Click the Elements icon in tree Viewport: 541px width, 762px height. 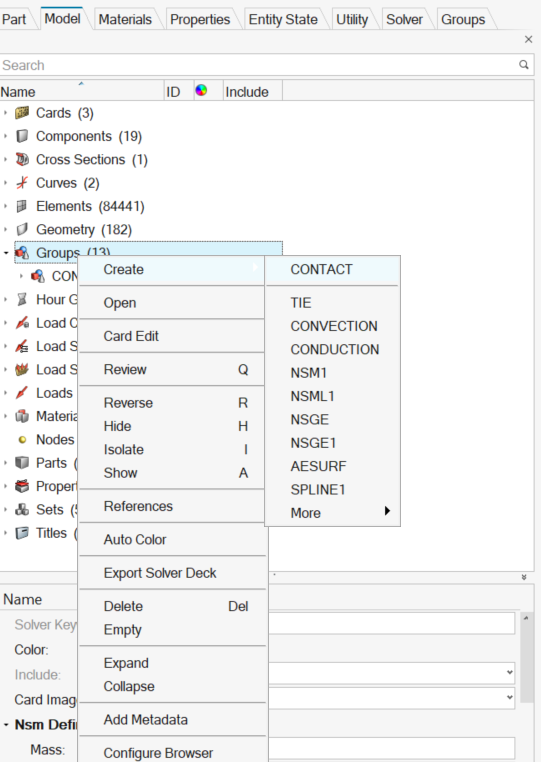[22, 206]
